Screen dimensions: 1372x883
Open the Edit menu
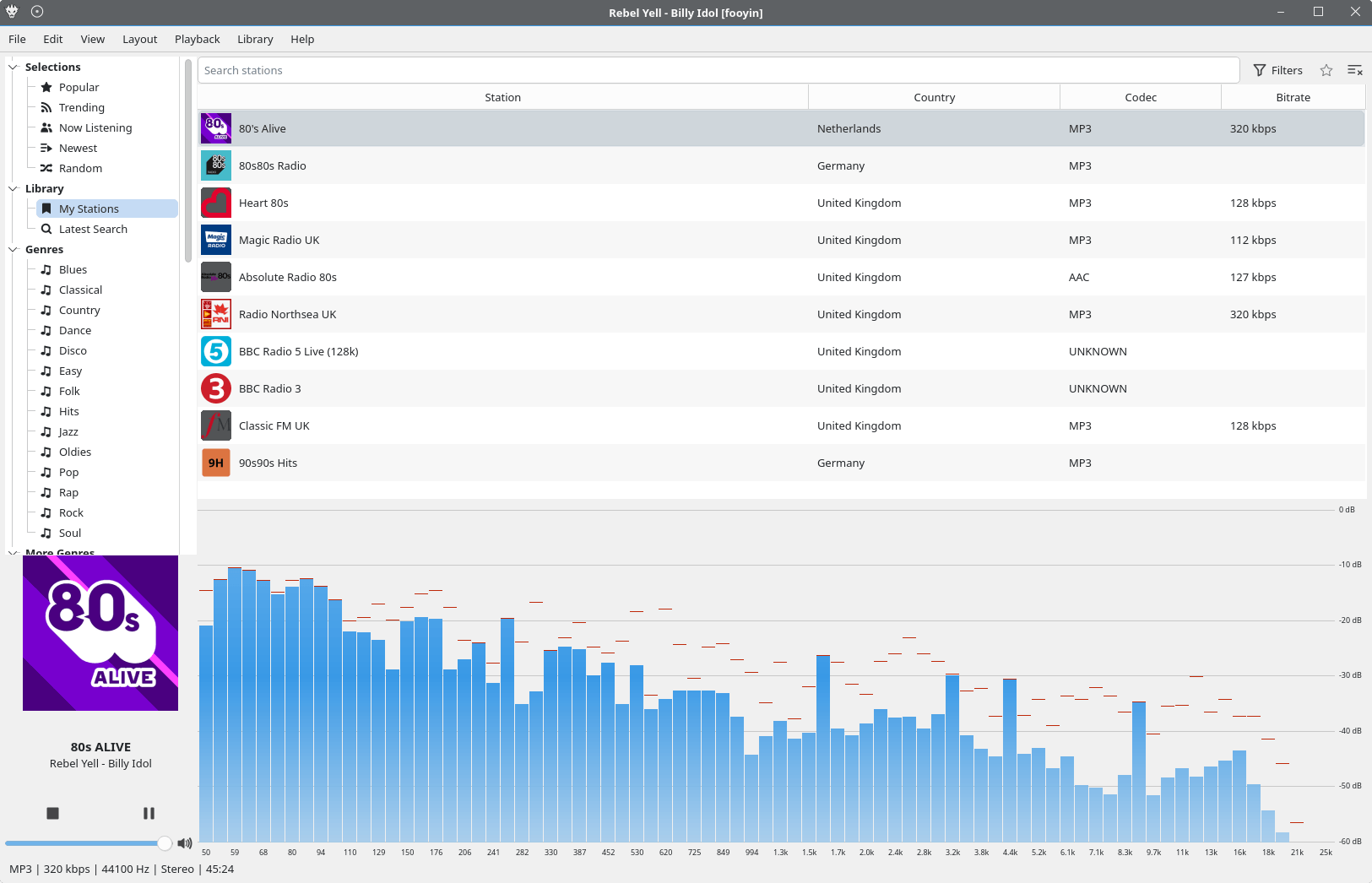pyautogui.click(x=53, y=39)
